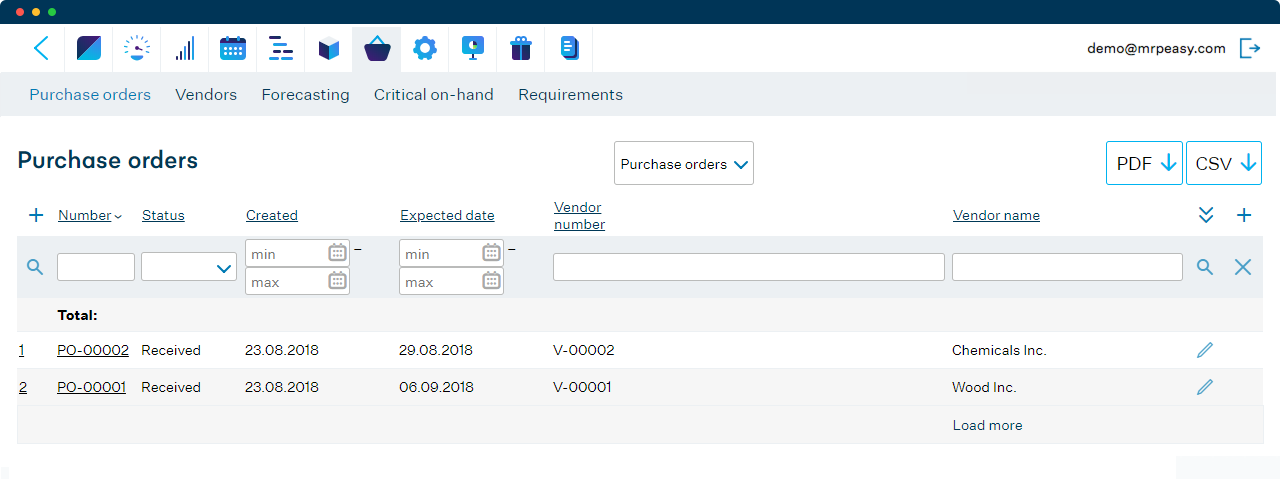Open the settings gear icon

(x=425, y=48)
